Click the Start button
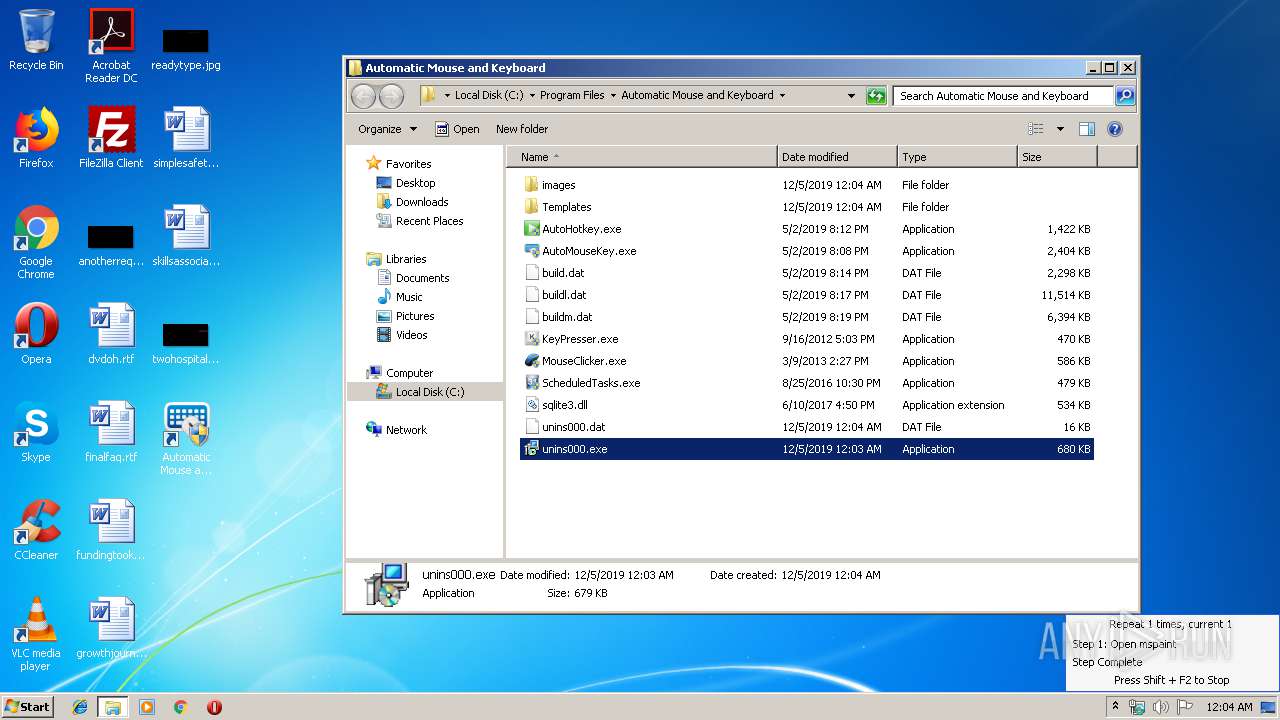The height and width of the screenshot is (720, 1280). coord(28,707)
